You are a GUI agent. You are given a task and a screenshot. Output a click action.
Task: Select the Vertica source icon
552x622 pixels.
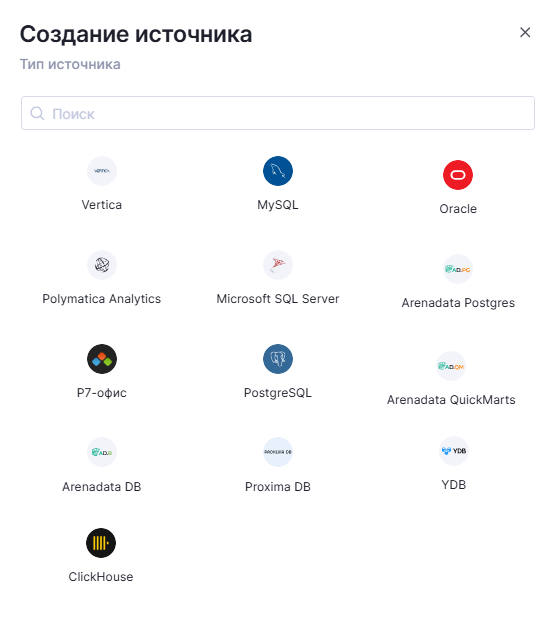coord(102,171)
